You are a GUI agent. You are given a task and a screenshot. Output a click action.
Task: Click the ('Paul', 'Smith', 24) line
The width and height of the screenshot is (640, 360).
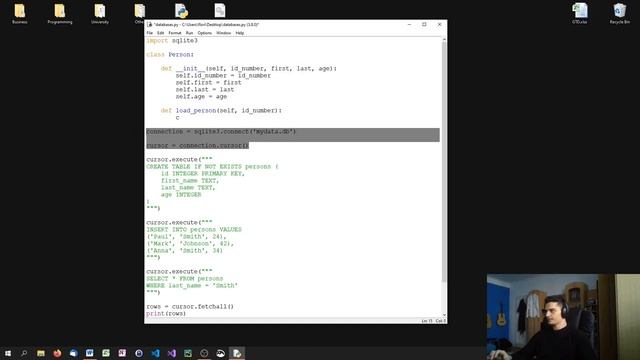pyautogui.click(x=186, y=236)
